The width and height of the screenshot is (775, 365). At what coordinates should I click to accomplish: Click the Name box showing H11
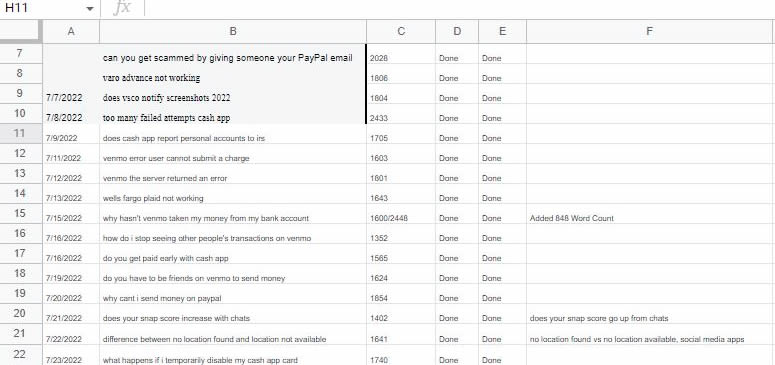pyautogui.click(x=49, y=9)
